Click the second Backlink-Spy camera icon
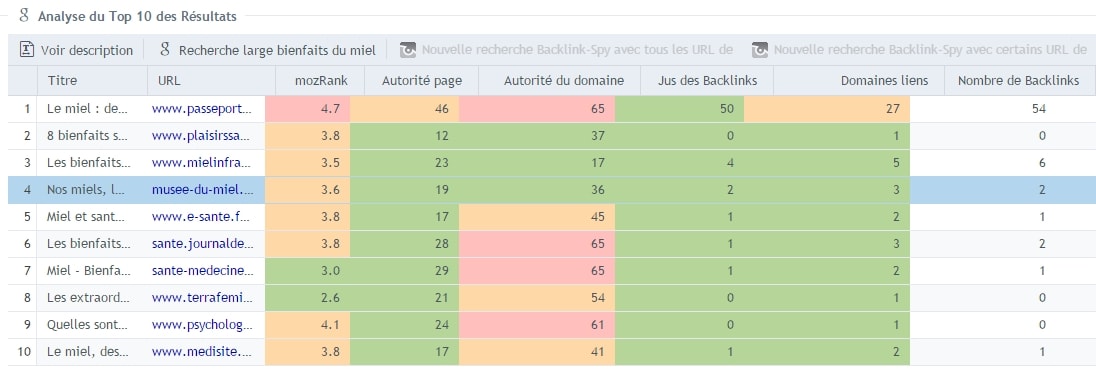 coord(760,50)
